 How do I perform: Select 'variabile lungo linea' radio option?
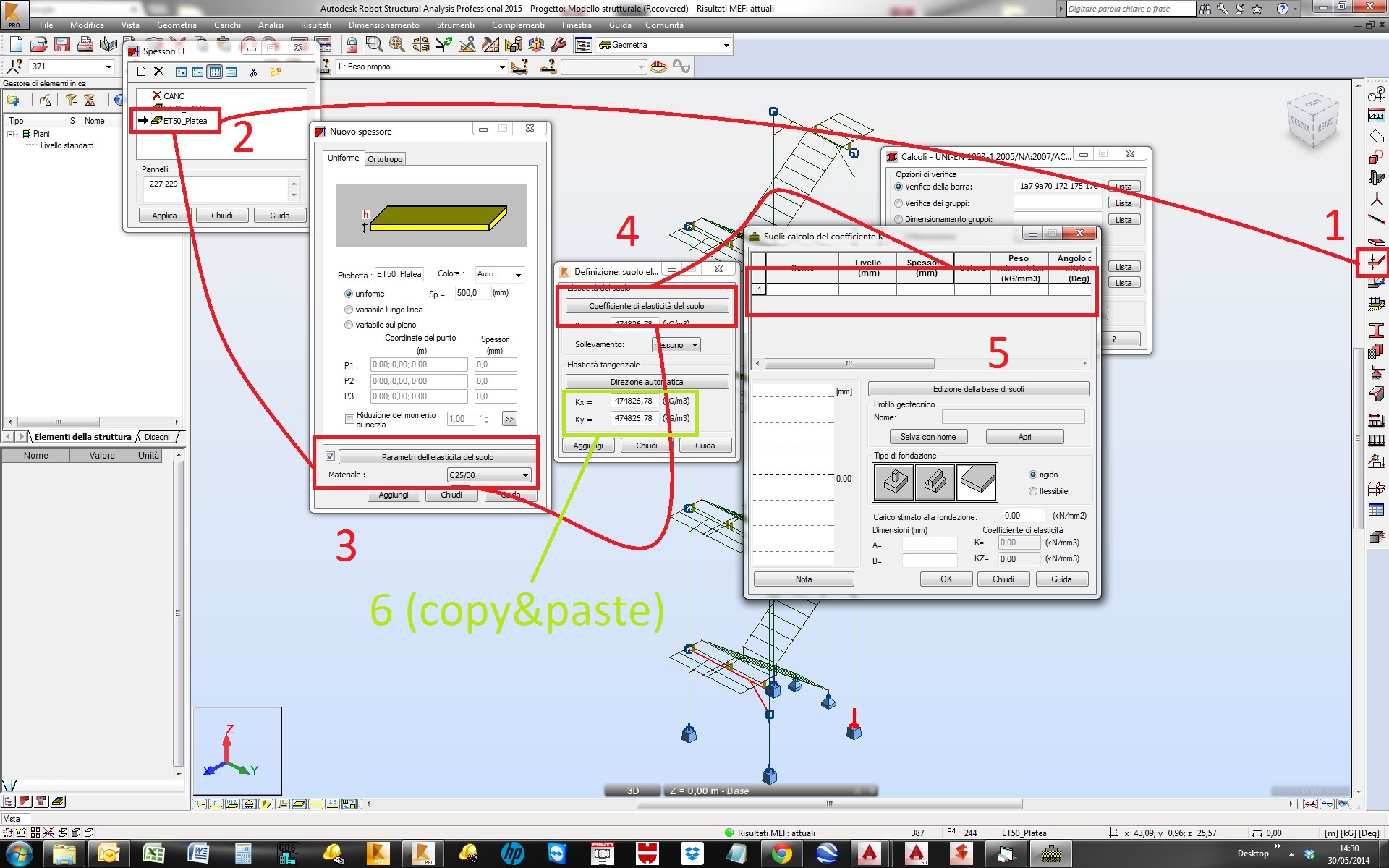(349, 310)
